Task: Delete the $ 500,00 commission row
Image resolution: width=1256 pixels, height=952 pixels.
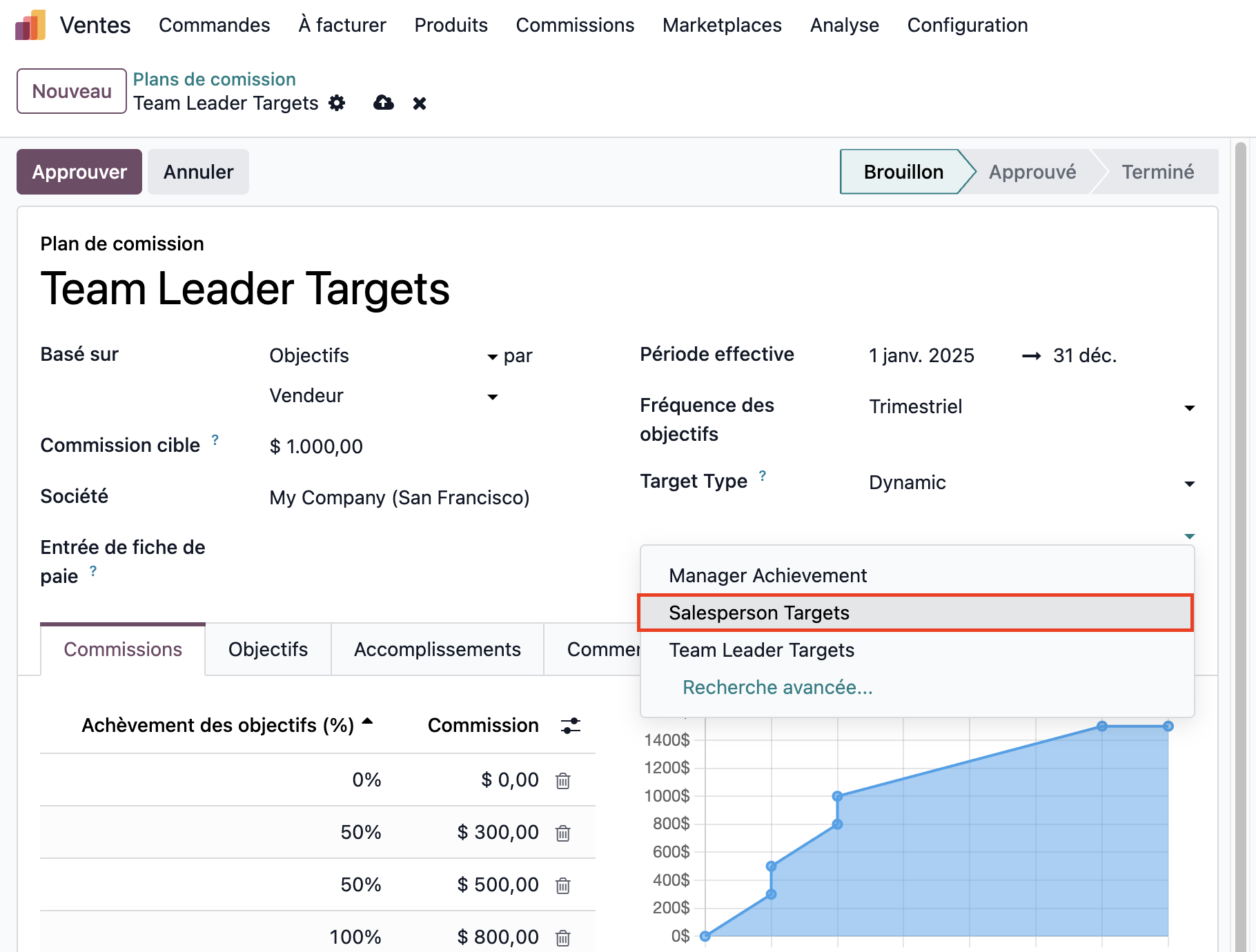Action: (x=563, y=886)
